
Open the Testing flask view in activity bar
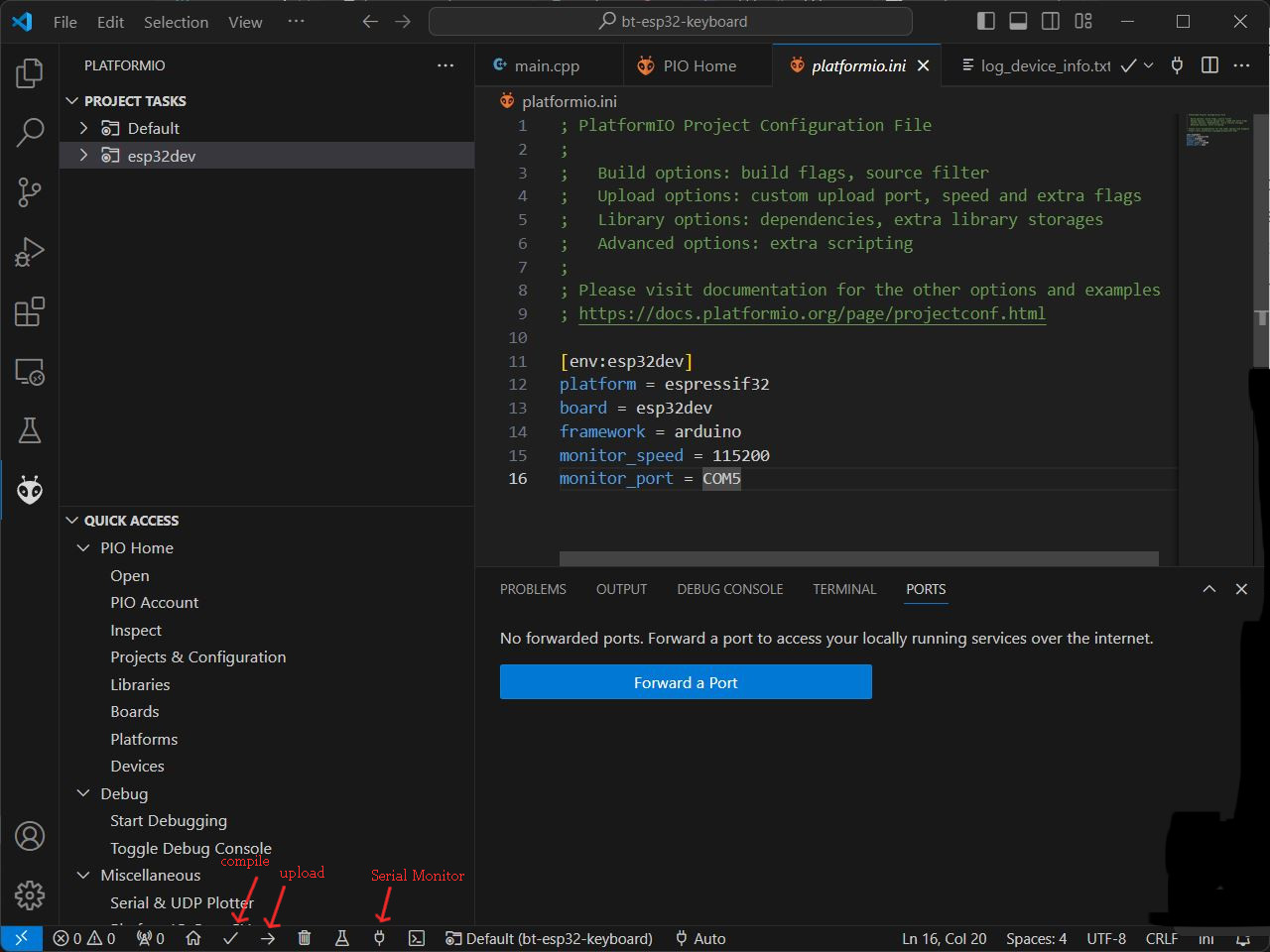click(30, 430)
